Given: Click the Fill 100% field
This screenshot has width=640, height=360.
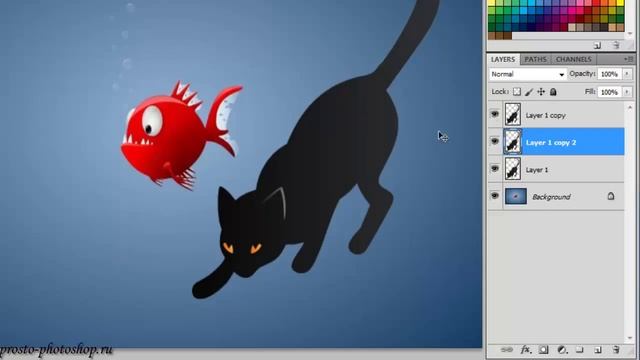Looking at the screenshot, I should (609, 92).
